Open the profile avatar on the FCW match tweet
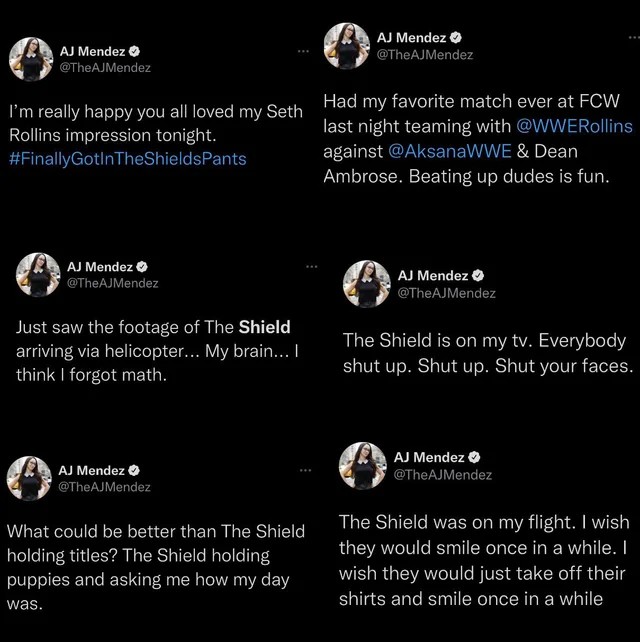Screen dimensions: 640x642 click(346, 47)
